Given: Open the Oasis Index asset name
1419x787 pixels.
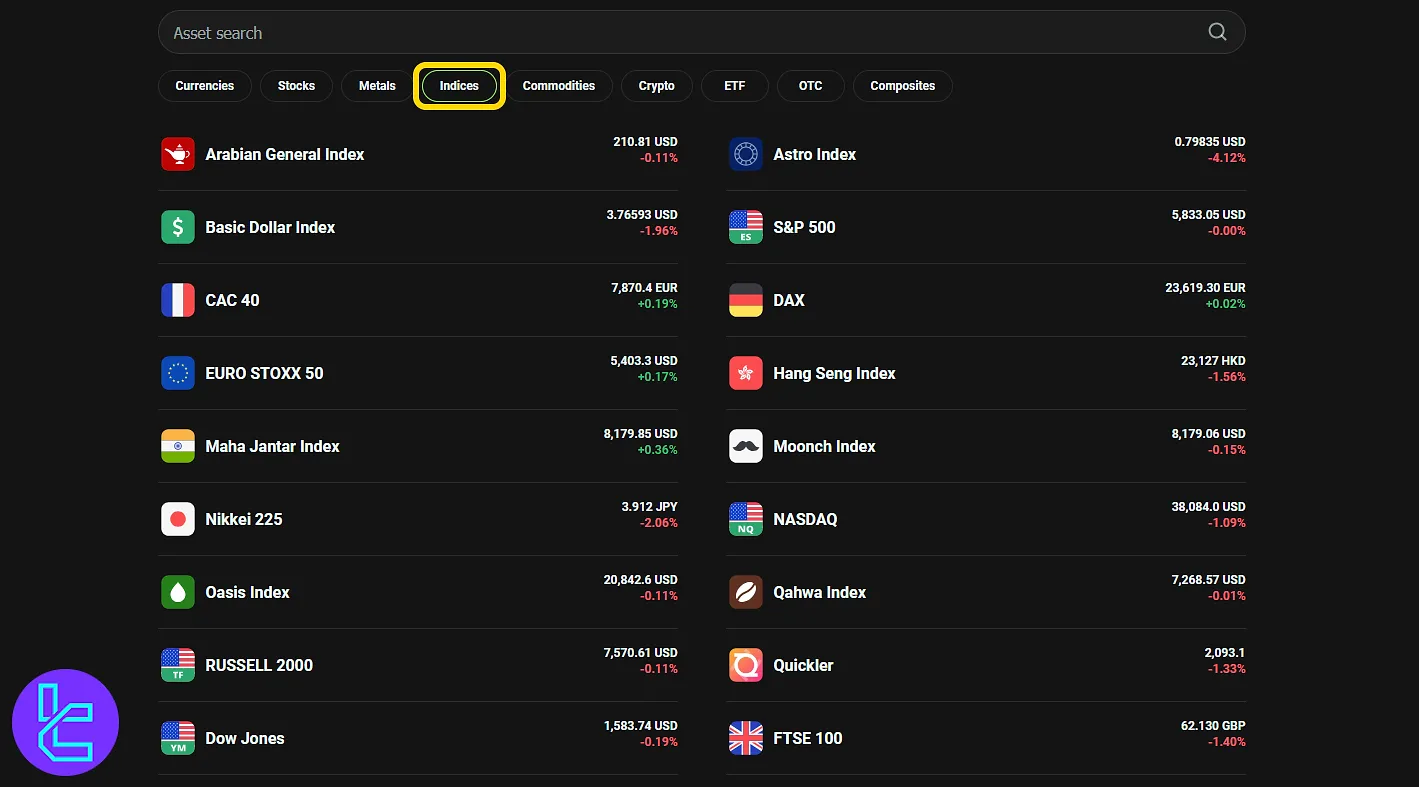Looking at the screenshot, I should pyautogui.click(x=247, y=592).
